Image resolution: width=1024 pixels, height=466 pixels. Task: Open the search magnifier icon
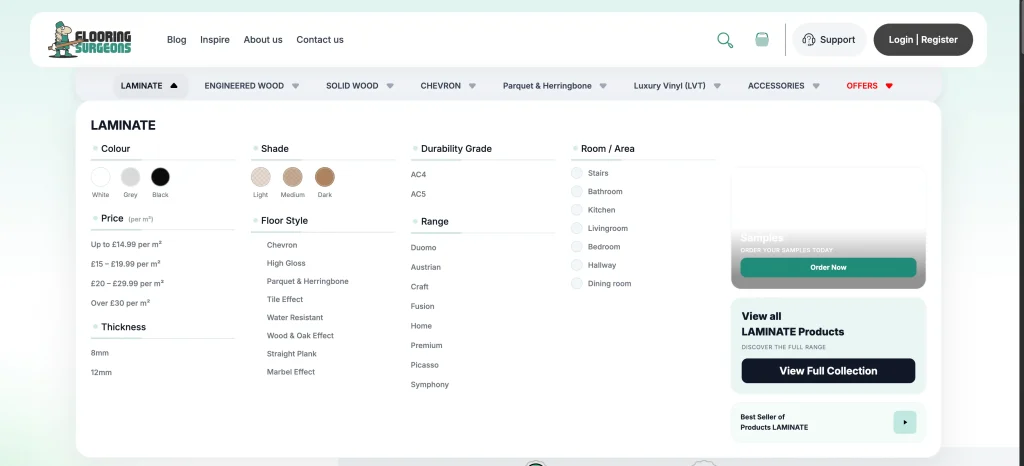(725, 40)
